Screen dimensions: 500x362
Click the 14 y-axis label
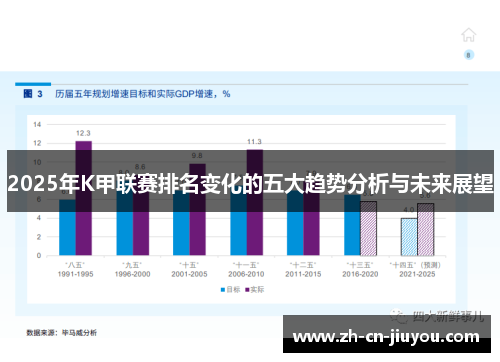tap(37, 125)
